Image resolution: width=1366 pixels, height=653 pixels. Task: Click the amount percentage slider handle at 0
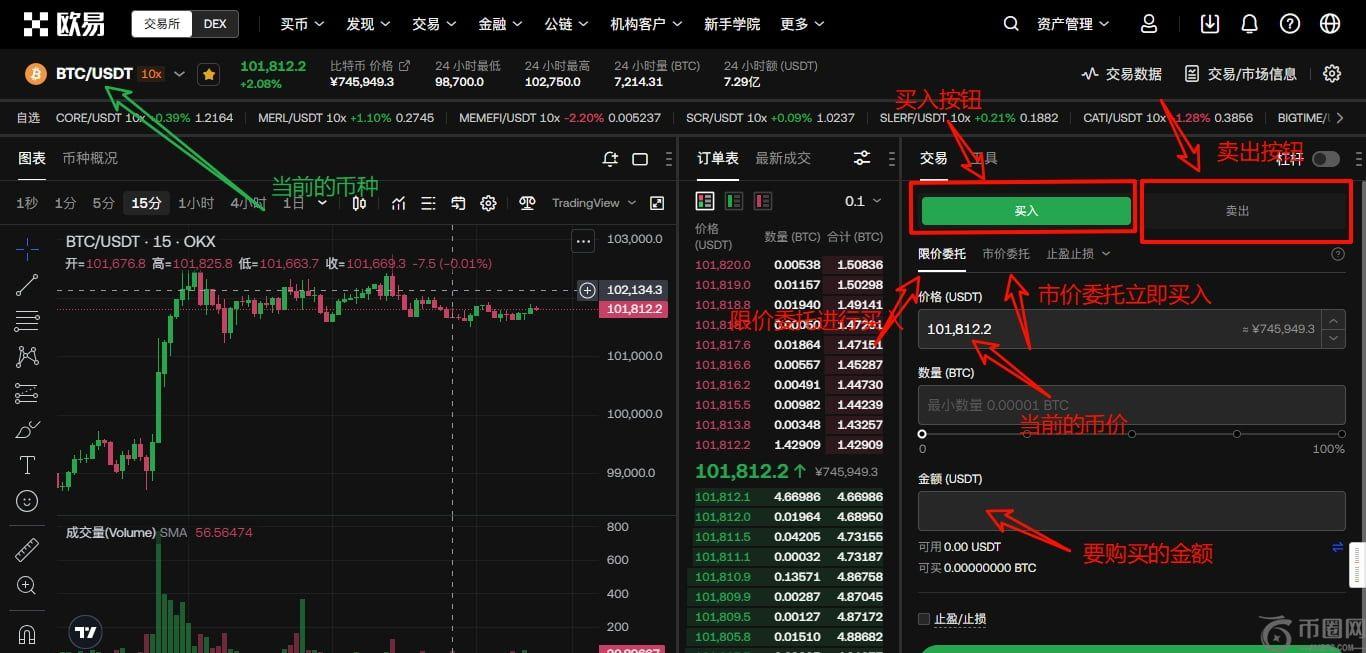point(922,434)
